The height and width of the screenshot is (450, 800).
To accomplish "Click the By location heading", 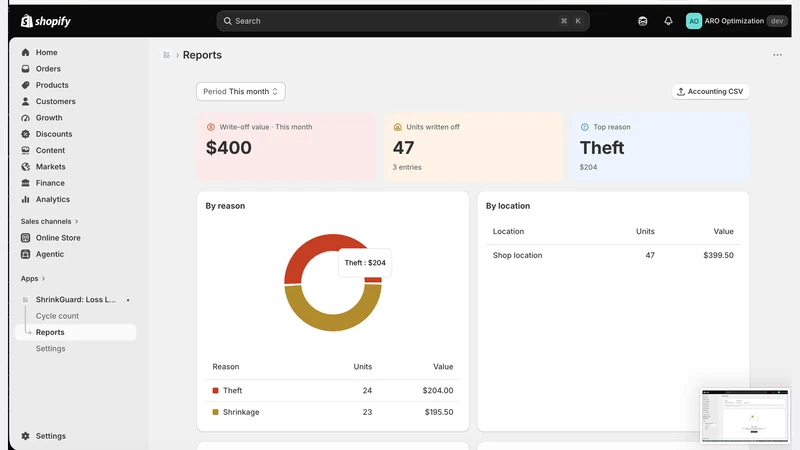I will (508, 206).
